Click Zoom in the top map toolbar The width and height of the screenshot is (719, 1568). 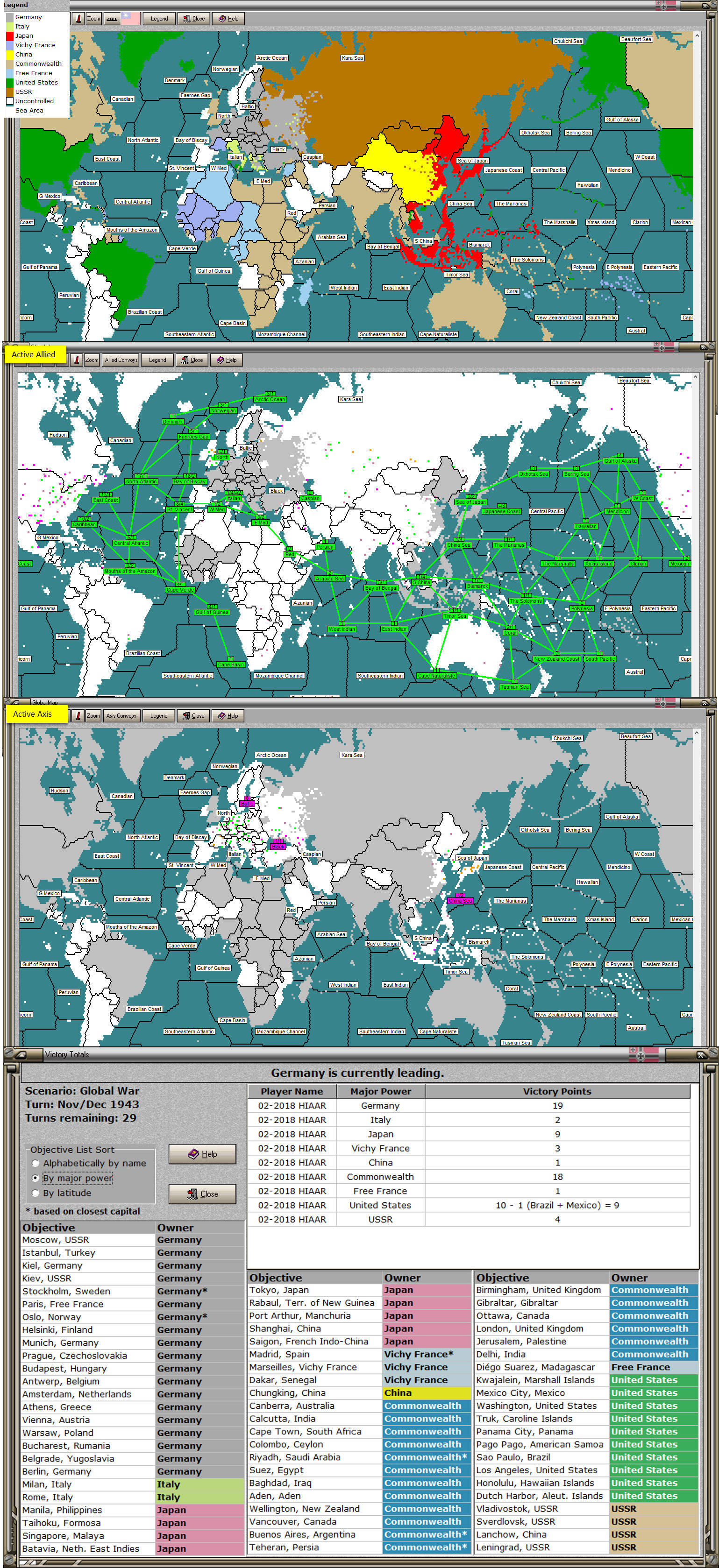coord(94,19)
